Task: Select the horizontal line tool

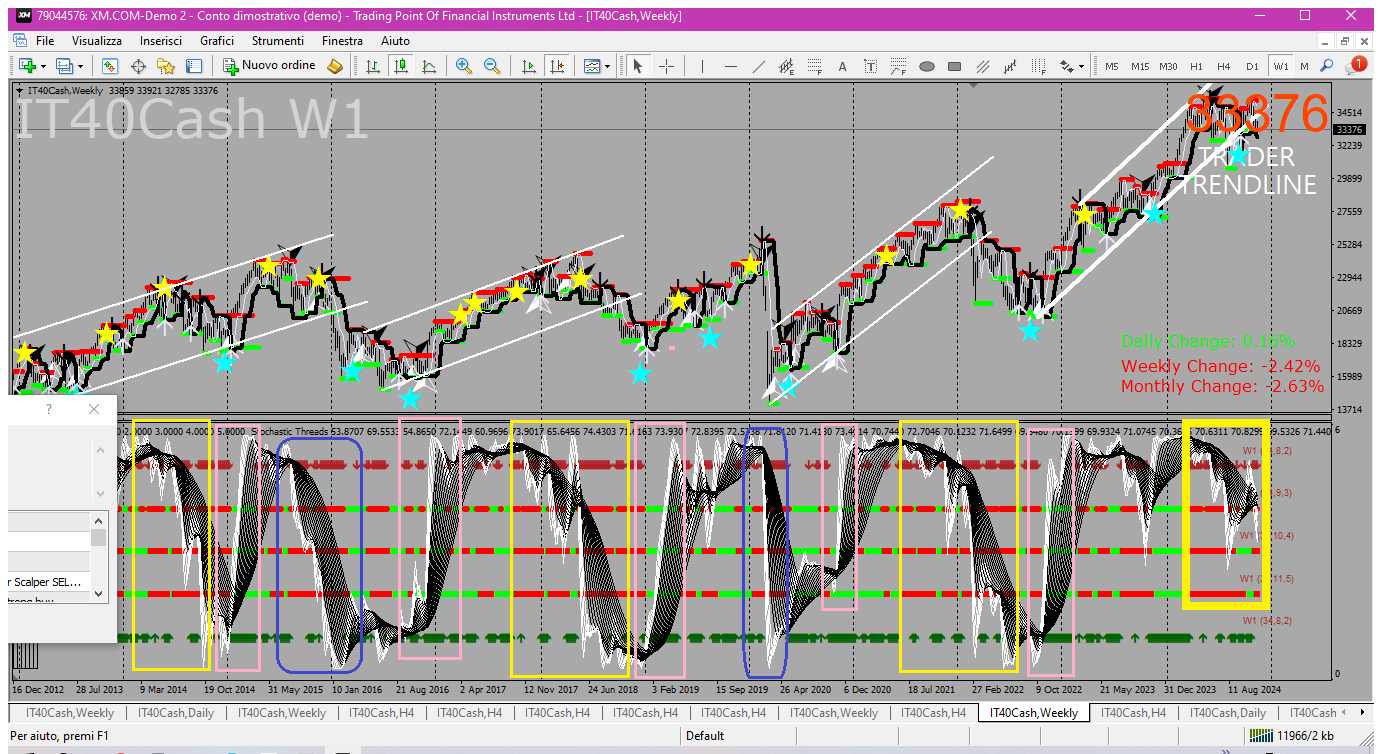Action: (731, 66)
